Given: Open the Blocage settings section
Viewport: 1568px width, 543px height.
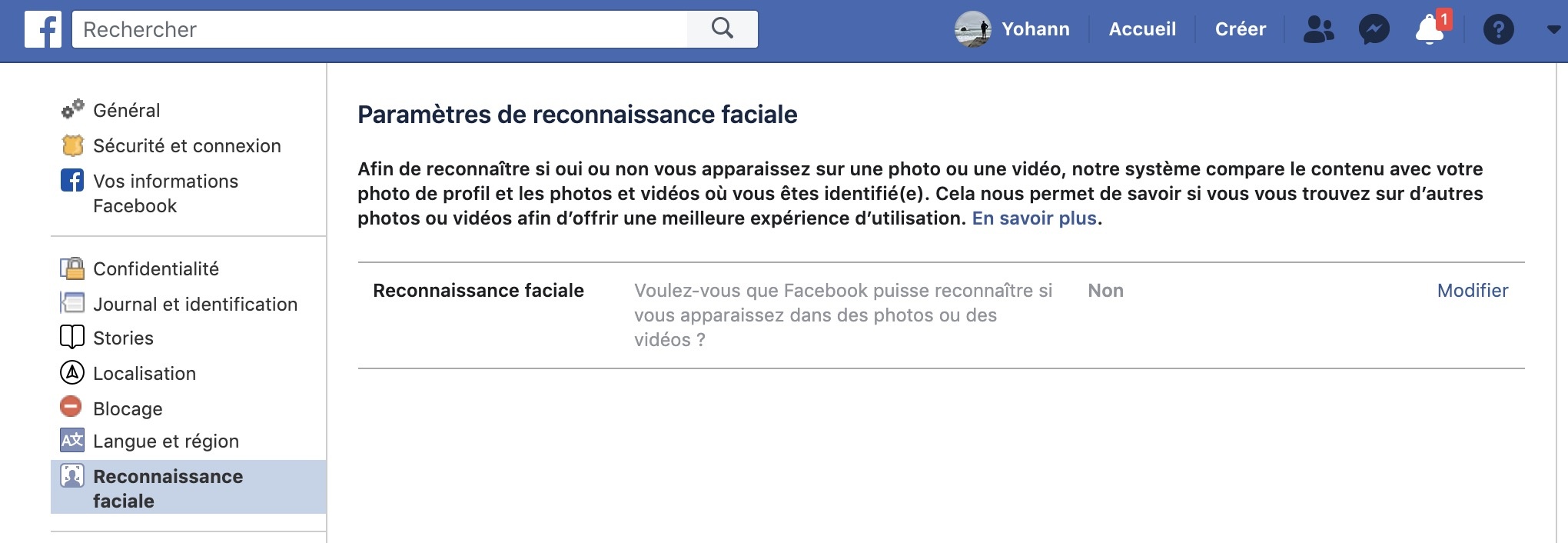Looking at the screenshot, I should click(128, 408).
